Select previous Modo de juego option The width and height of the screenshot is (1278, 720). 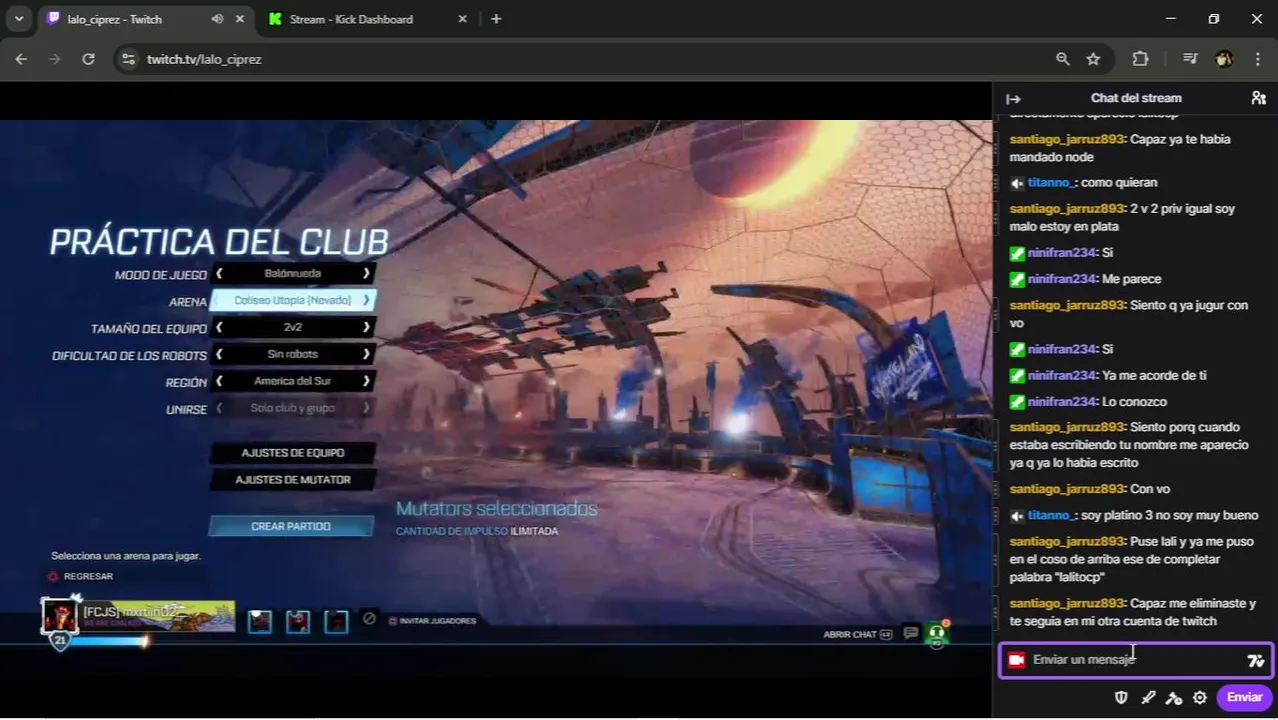pos(220,273)
